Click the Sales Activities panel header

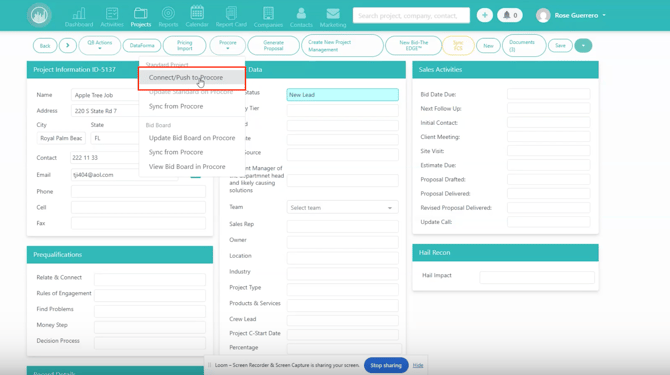tap(505, 70)
